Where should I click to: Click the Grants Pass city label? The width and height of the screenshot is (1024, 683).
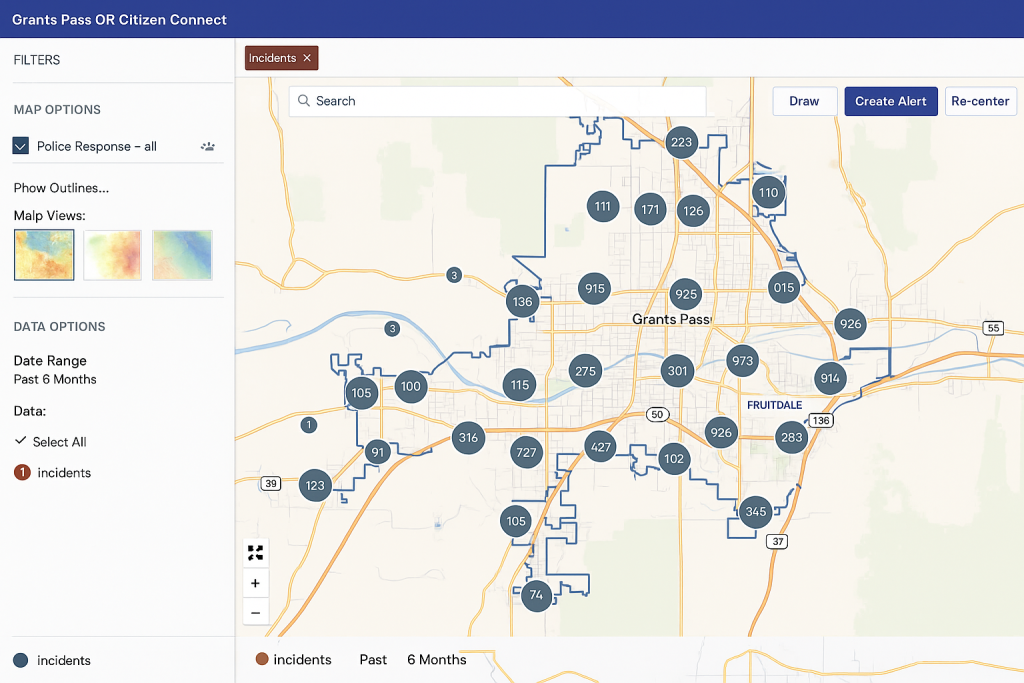pos(671,319)
